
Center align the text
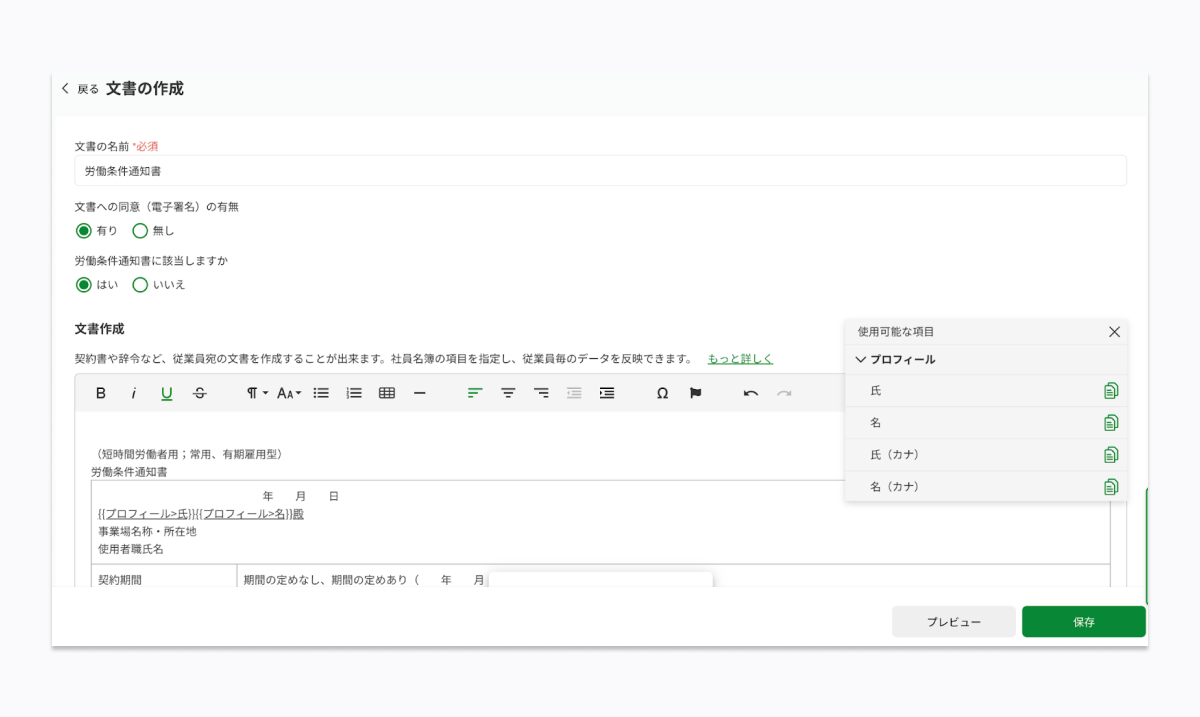(507, 393)
